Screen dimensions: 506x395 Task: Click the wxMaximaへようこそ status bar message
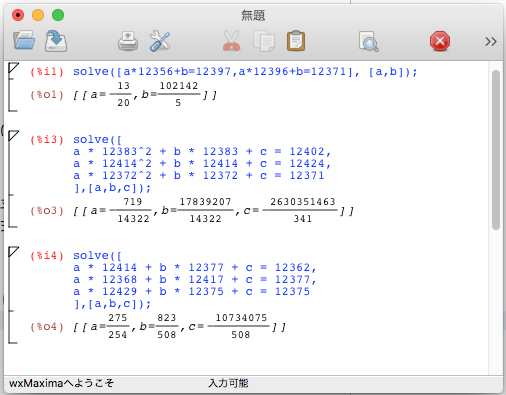click(61, 383)
